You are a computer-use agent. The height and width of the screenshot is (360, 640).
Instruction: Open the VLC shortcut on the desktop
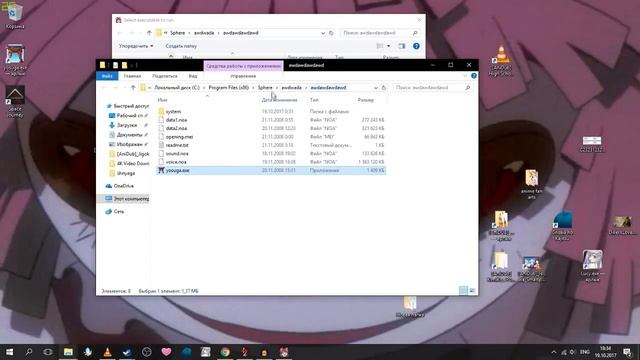[501, 60]
